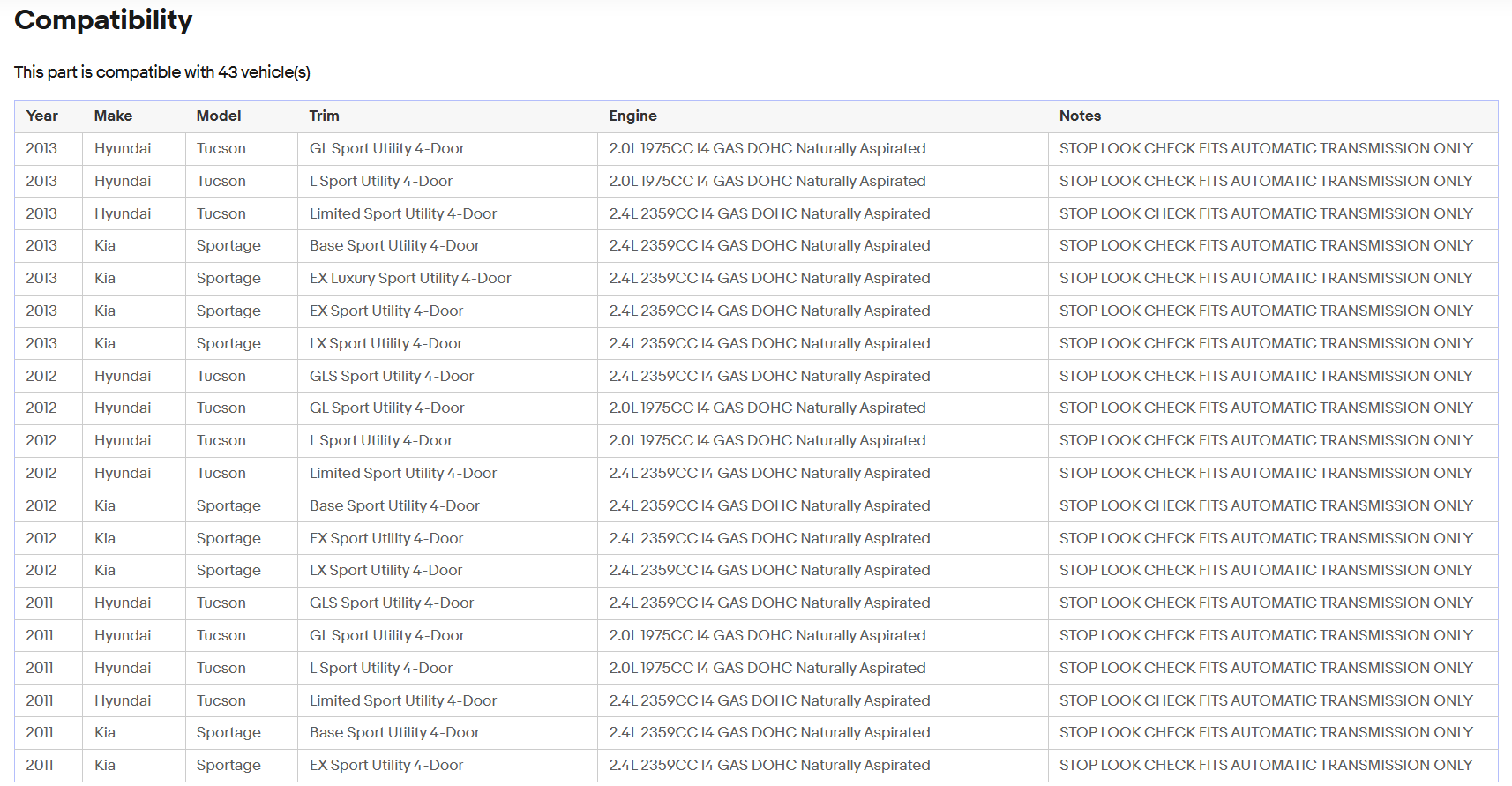
Task: Click 'Tucson' in the 2012 L trim row
Action: point(221,440)
